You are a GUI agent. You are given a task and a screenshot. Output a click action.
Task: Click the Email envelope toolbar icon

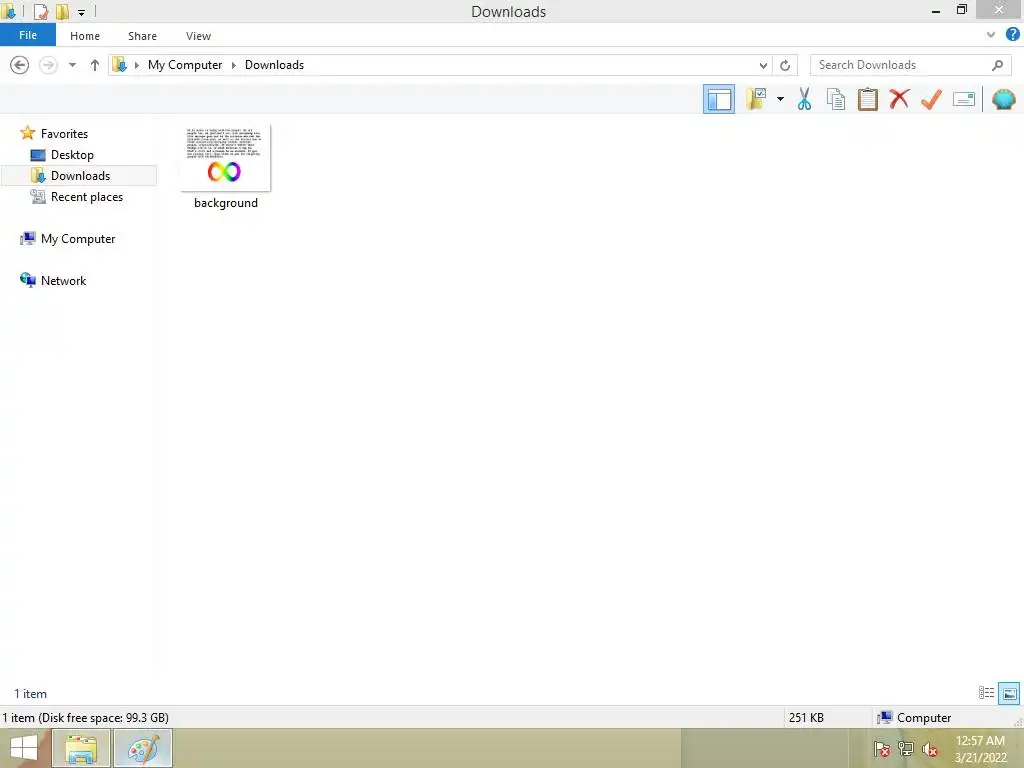click(x=964, y=99)
